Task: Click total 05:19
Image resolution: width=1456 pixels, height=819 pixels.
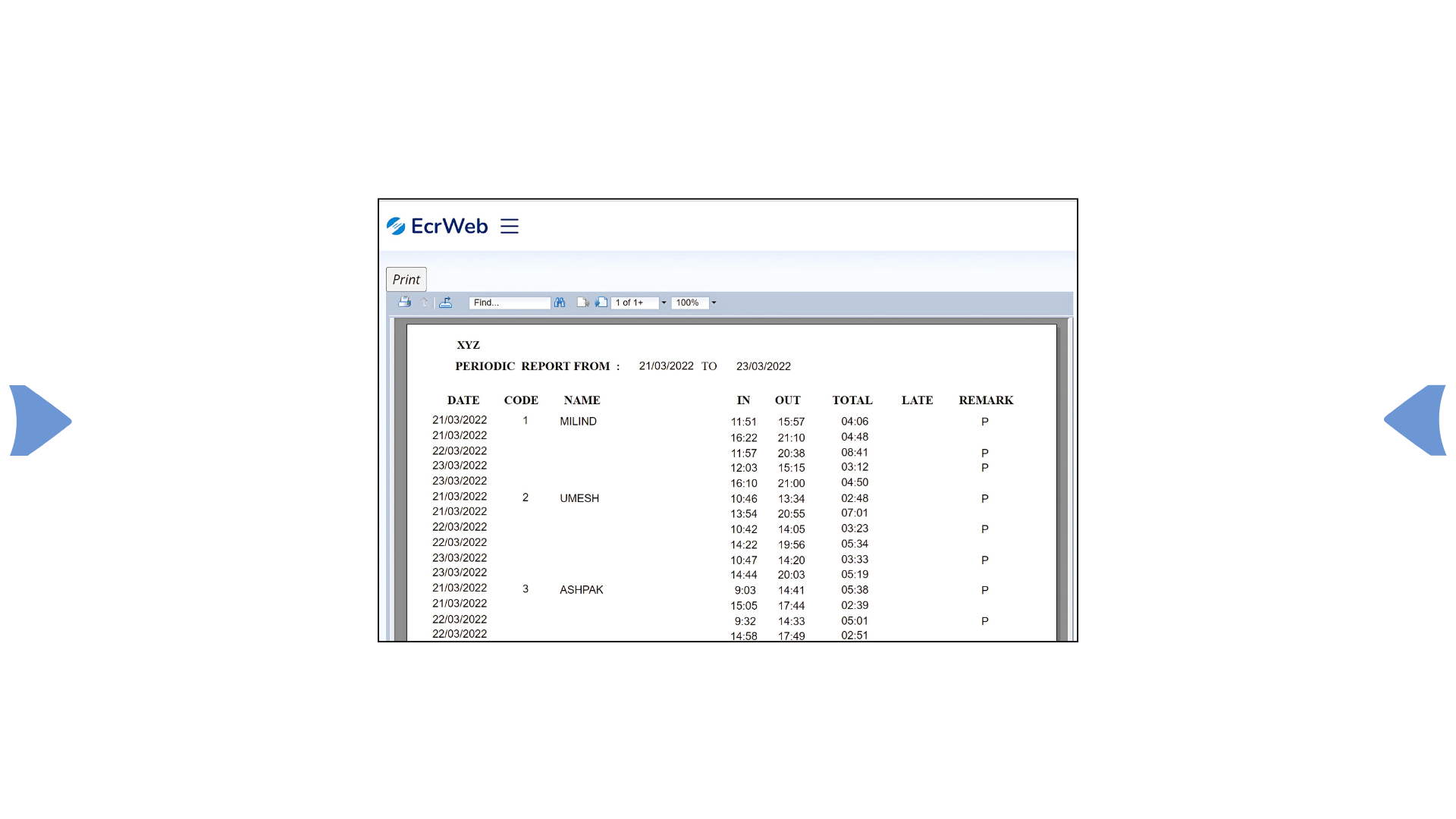Action: (x=855, y=575)
